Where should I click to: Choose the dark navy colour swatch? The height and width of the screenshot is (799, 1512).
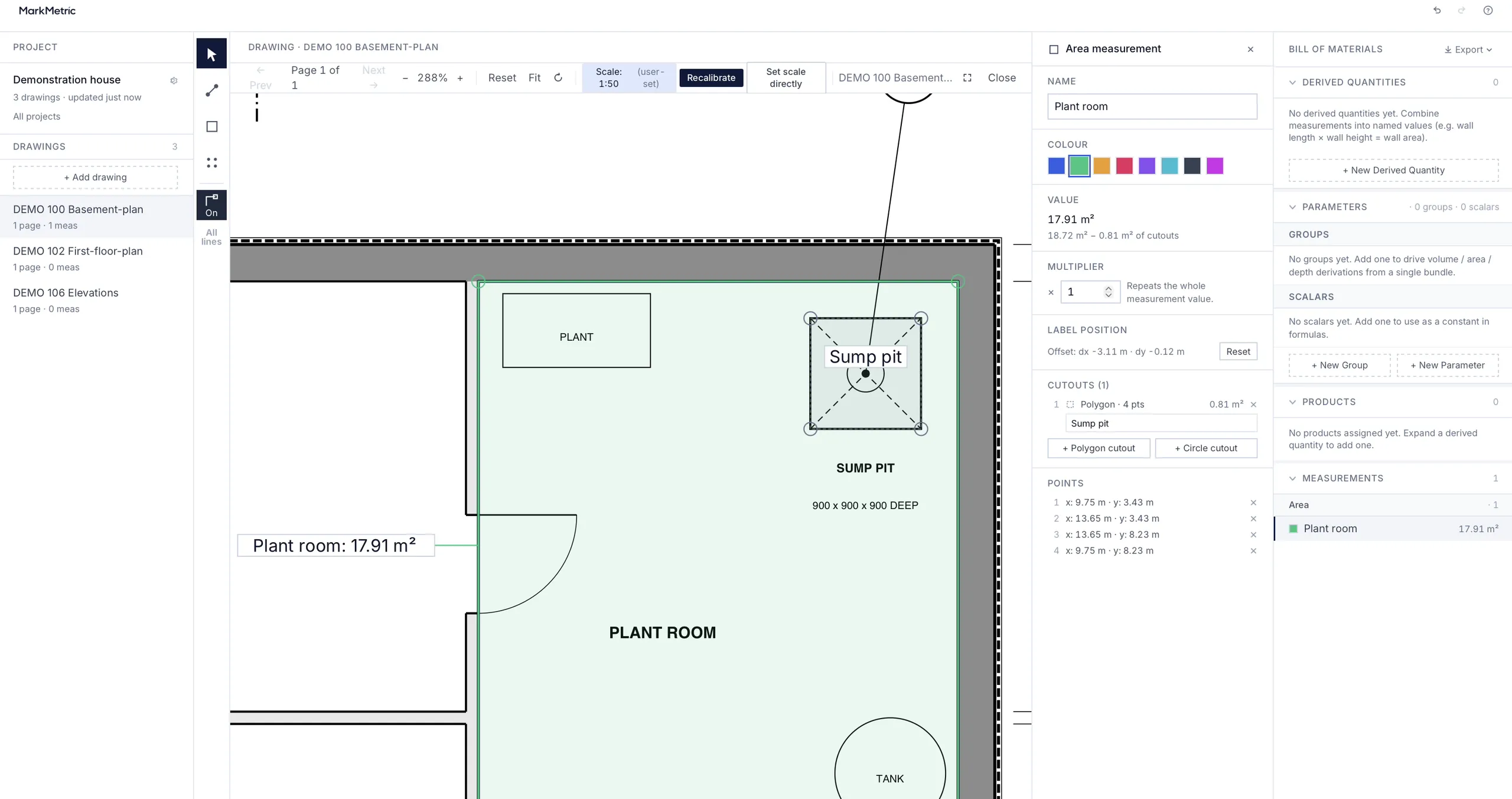(1192, 166)
